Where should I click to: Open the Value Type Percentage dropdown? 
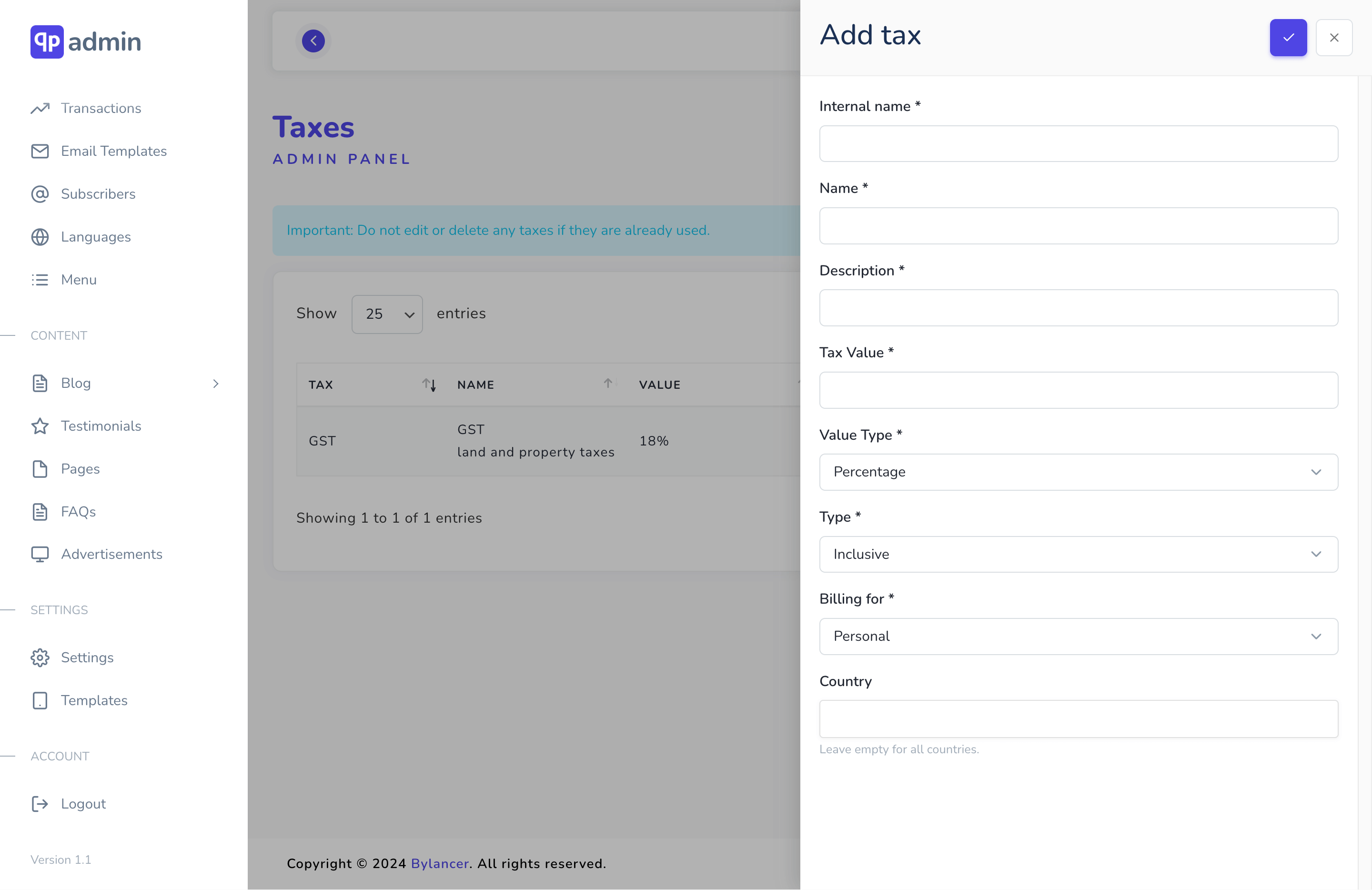point(1078,472)
